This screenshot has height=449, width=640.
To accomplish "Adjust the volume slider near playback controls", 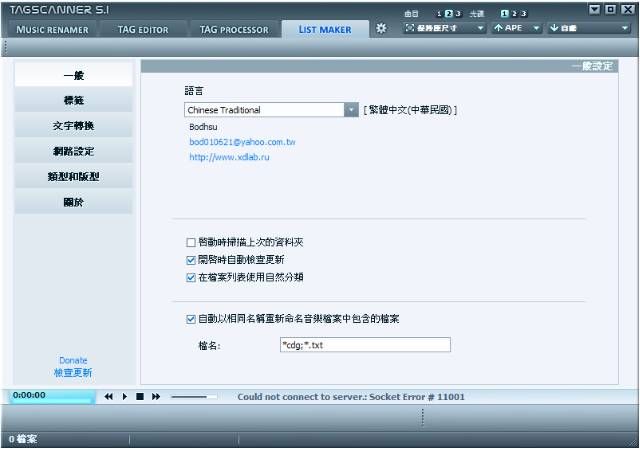I will pos(193,397).
